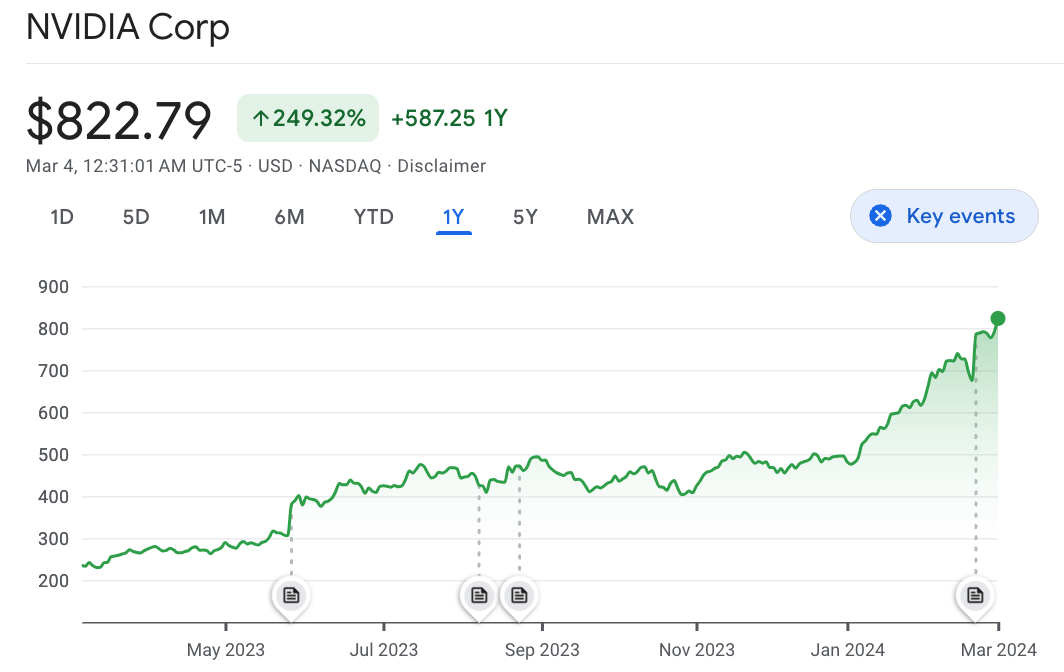
Task: Click the April 2023 earnings event marker
Action: point(290,595)
